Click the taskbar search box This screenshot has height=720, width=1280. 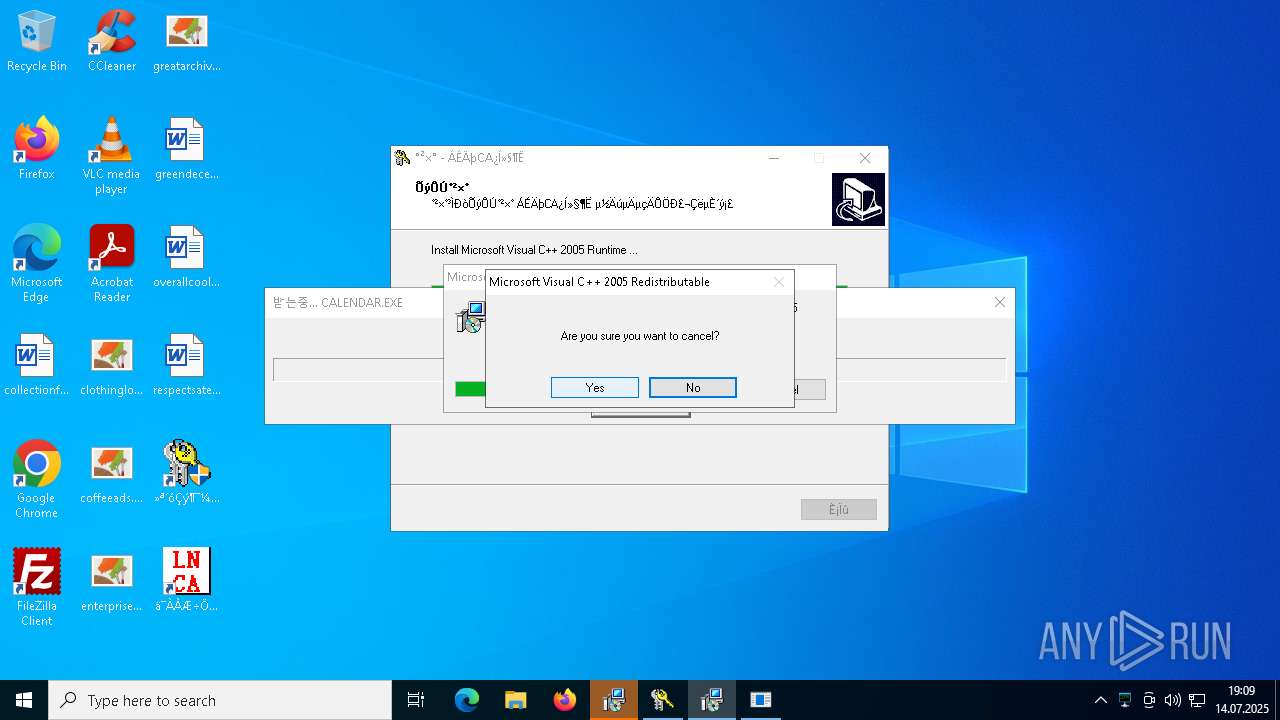coord(220,700)
